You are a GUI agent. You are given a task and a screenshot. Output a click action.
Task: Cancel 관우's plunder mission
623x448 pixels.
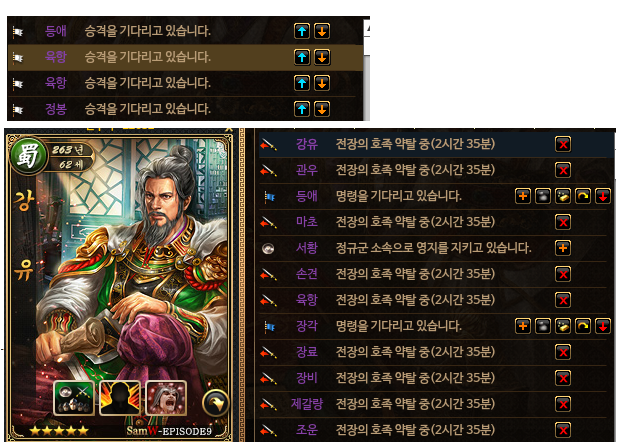(563, 170)
